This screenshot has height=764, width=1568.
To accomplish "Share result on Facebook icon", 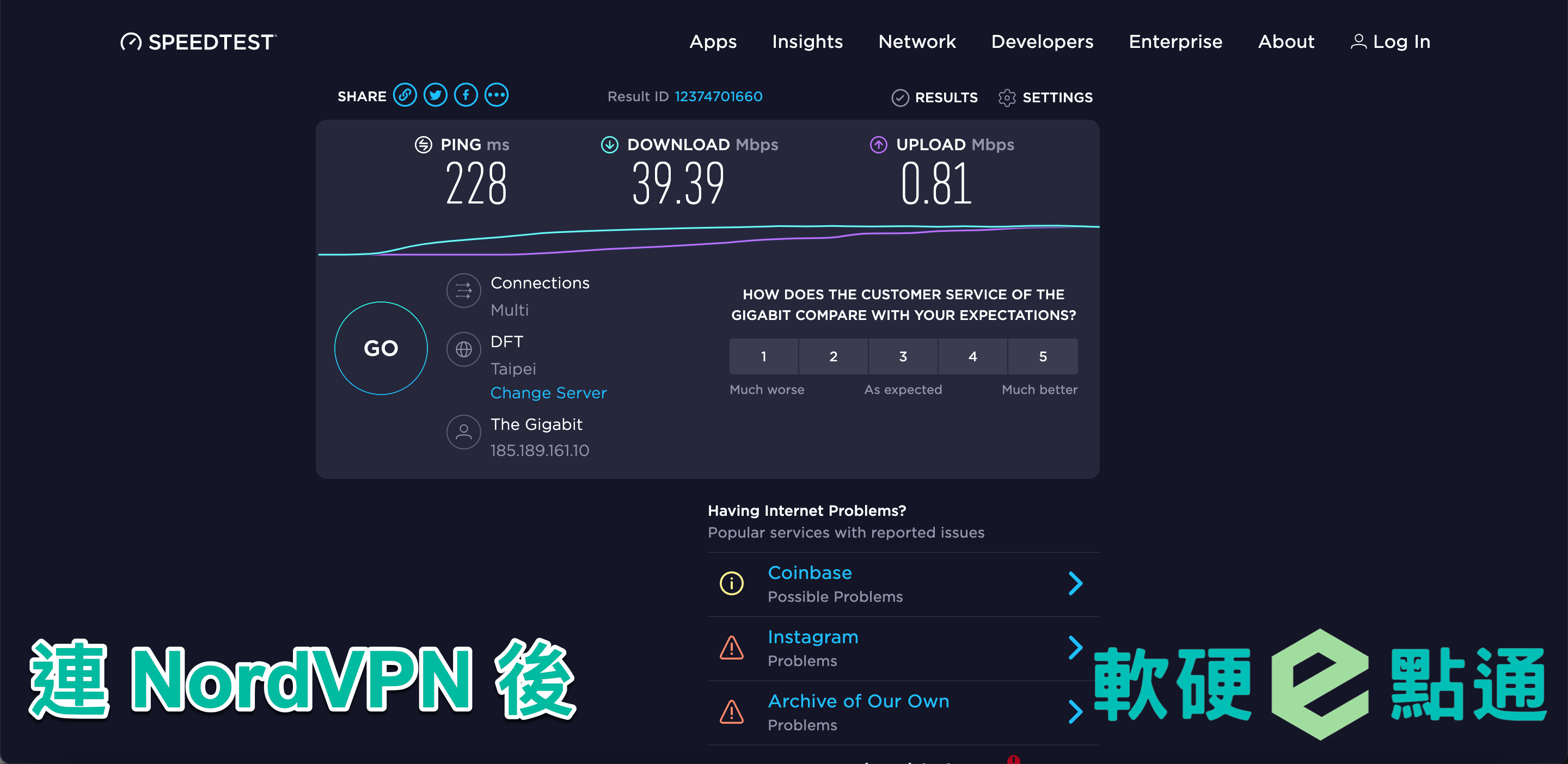I will coord(465,96).
